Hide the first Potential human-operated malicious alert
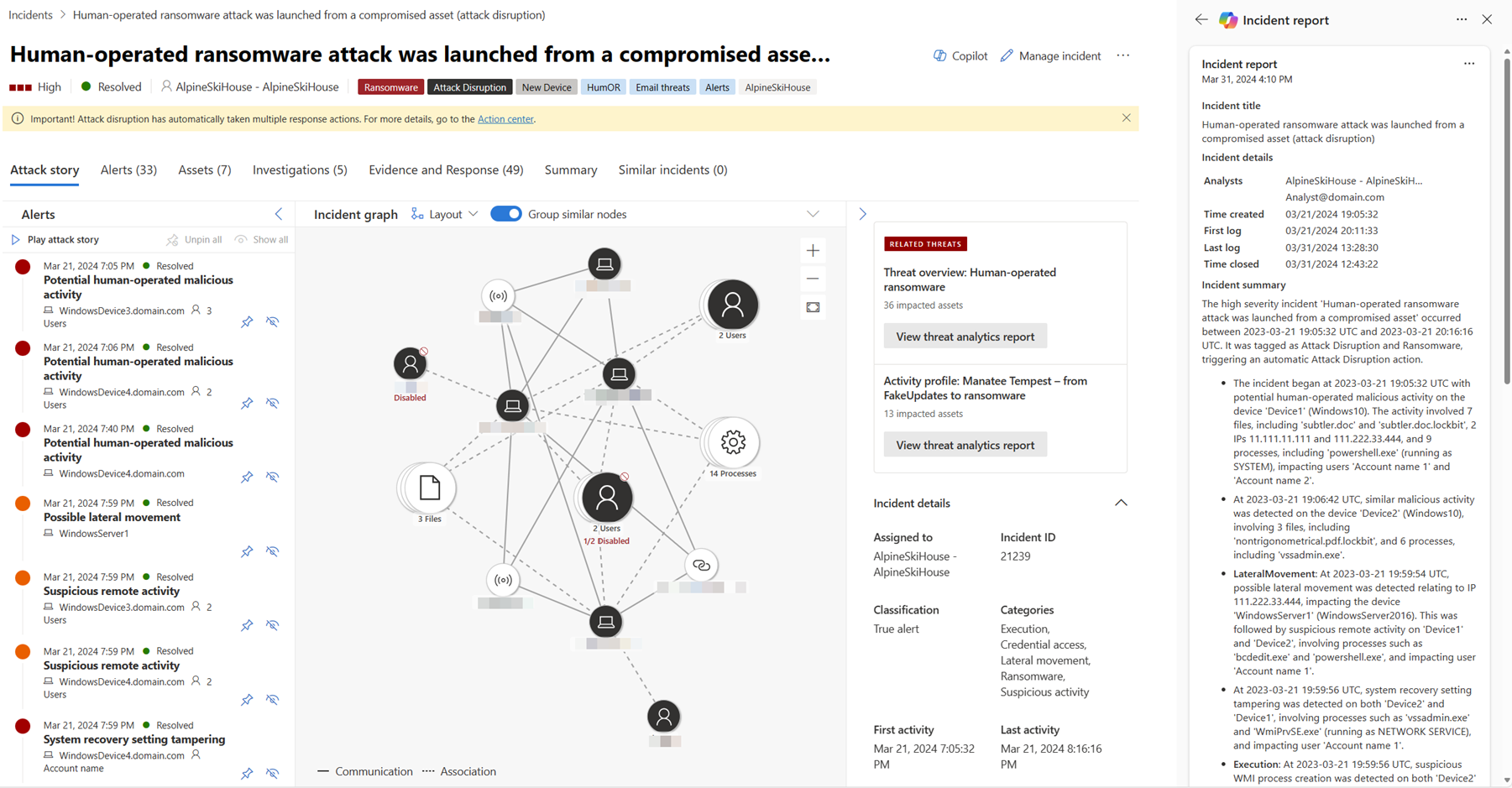 273,321
